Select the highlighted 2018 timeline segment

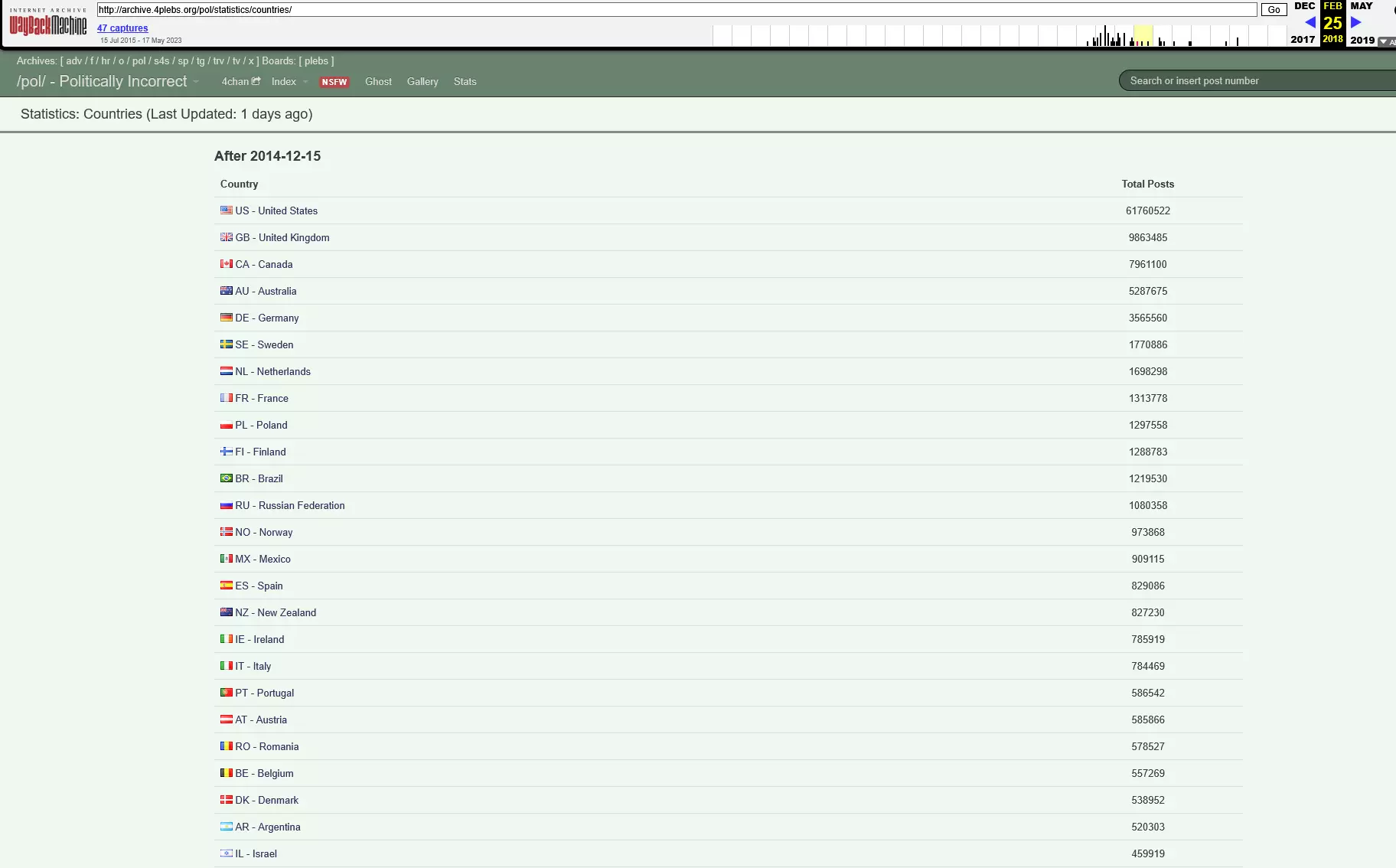(x=1143, y=35)
